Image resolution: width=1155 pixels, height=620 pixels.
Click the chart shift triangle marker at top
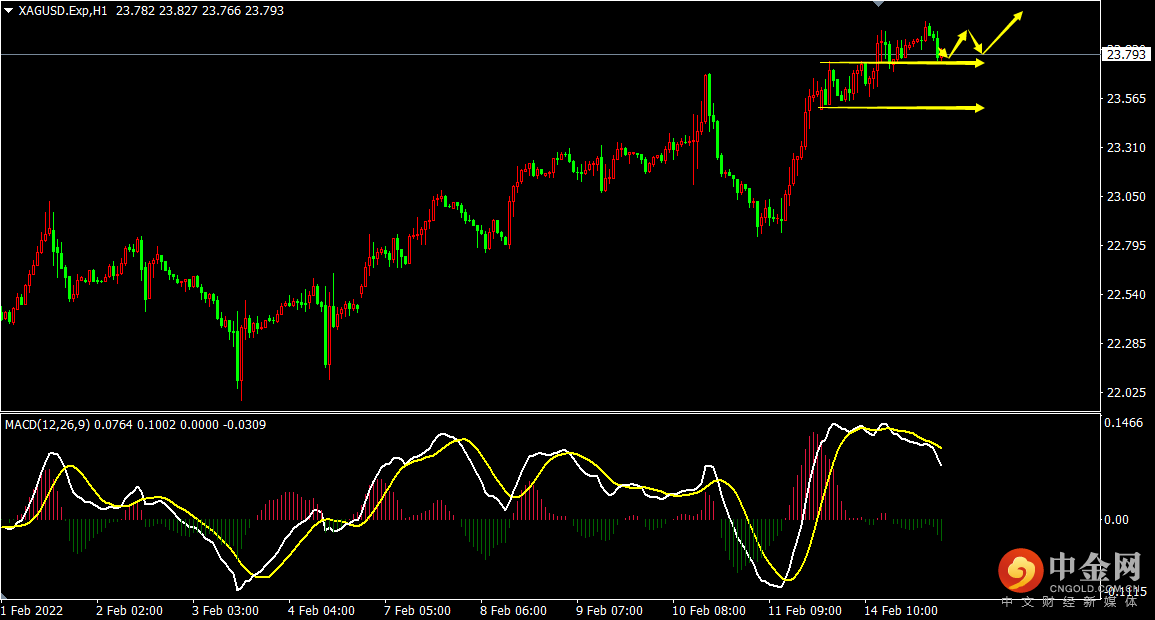(878, 4)
